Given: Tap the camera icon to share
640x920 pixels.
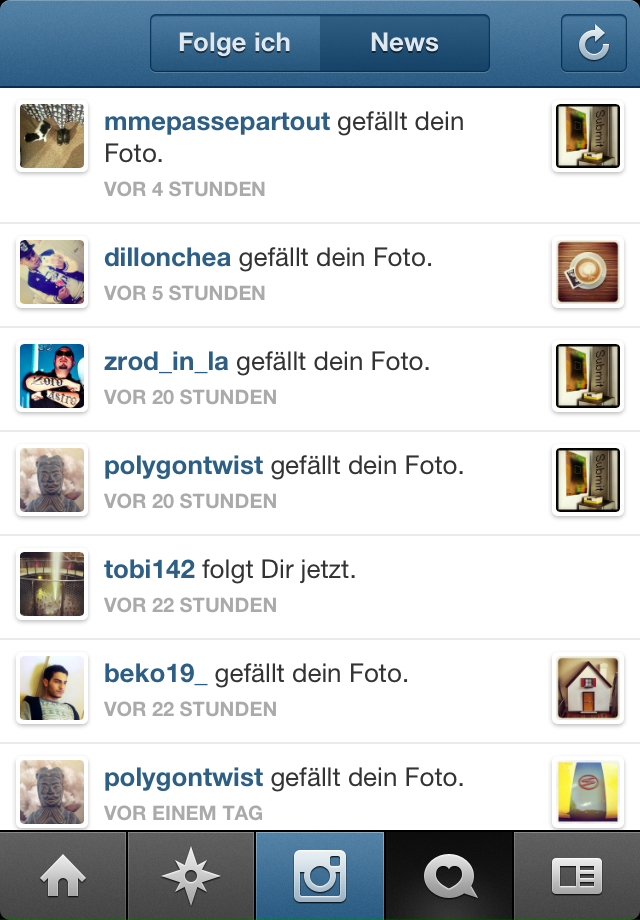Looking at the screenshot, I should 320,875.
